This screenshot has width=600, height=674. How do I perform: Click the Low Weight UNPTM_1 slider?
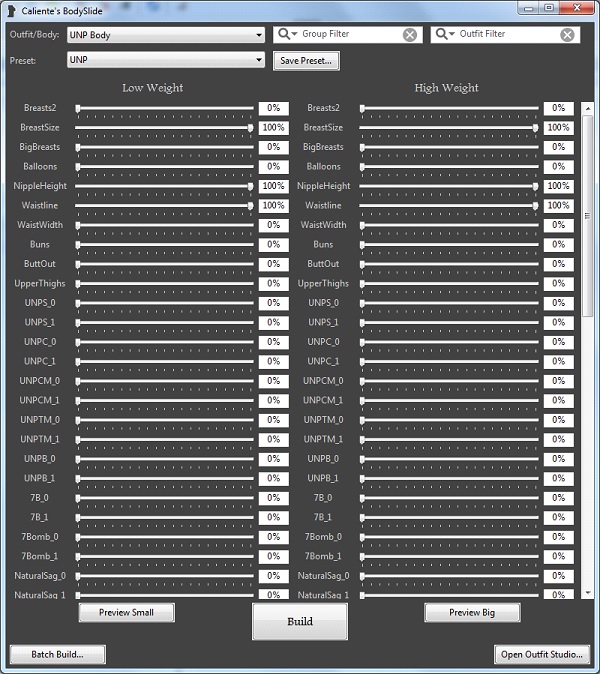click(164, 439)
